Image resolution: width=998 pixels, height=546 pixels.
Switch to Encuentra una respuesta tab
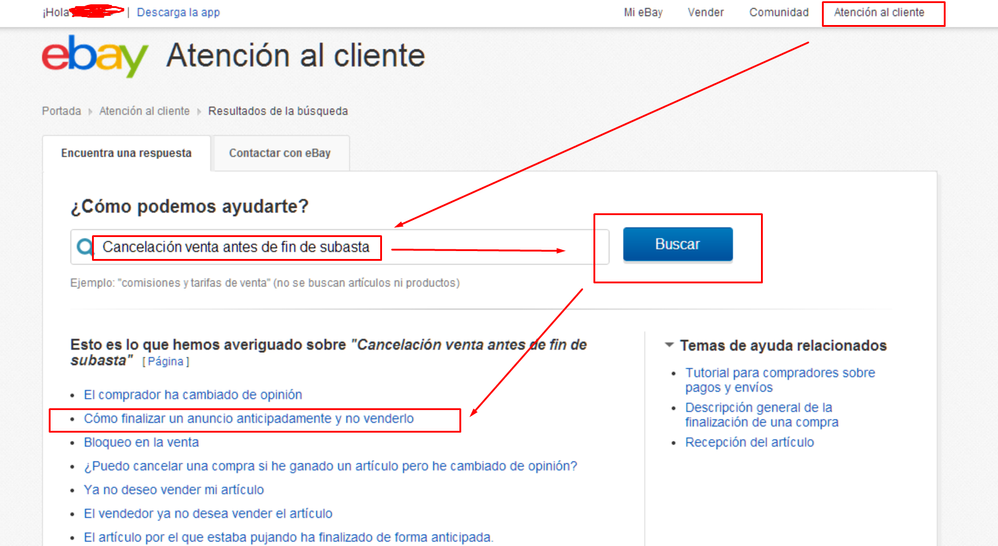coord(126,153)
